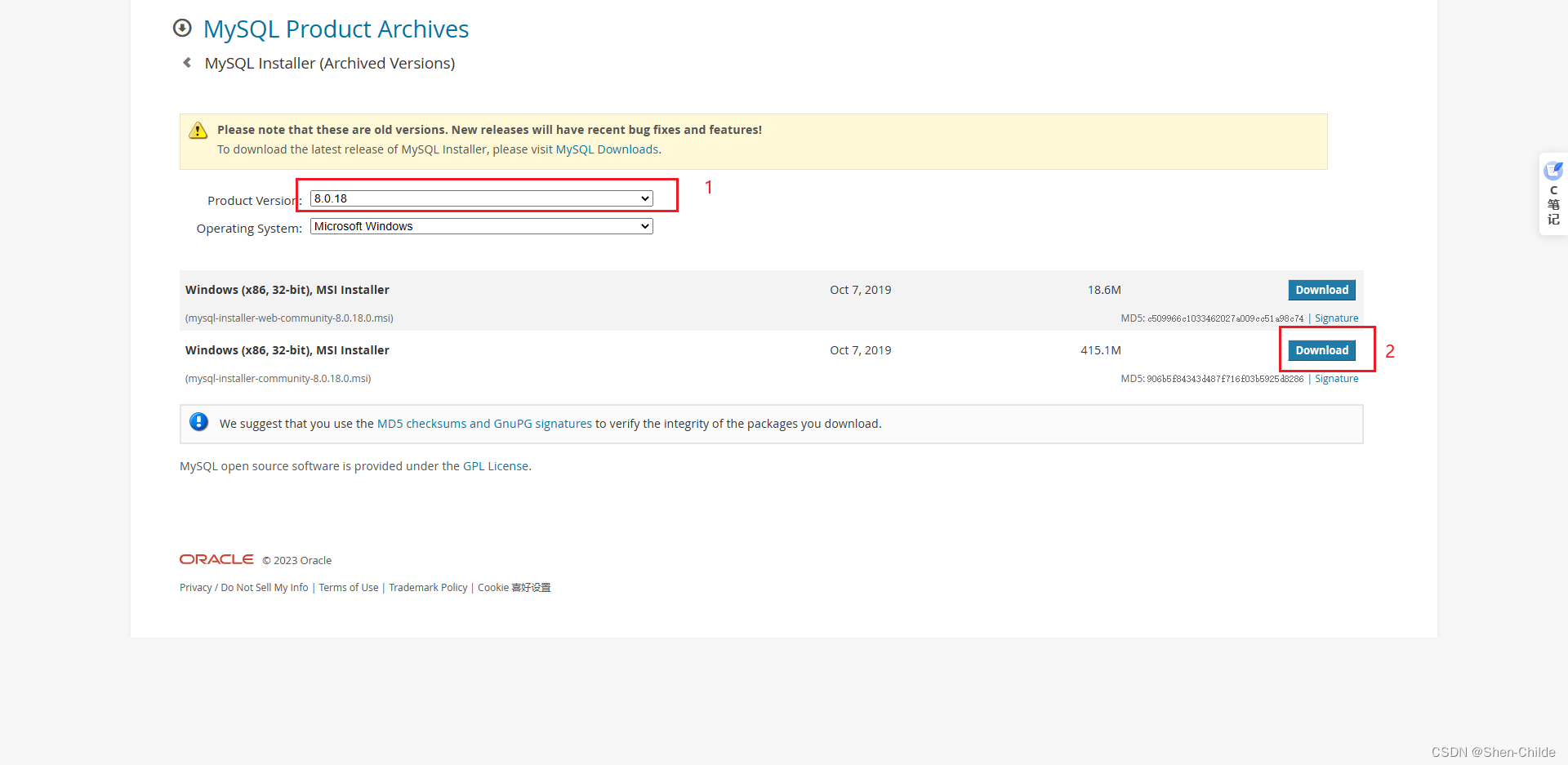Open MD5 checksums and GnuPG signatures link

484,424
